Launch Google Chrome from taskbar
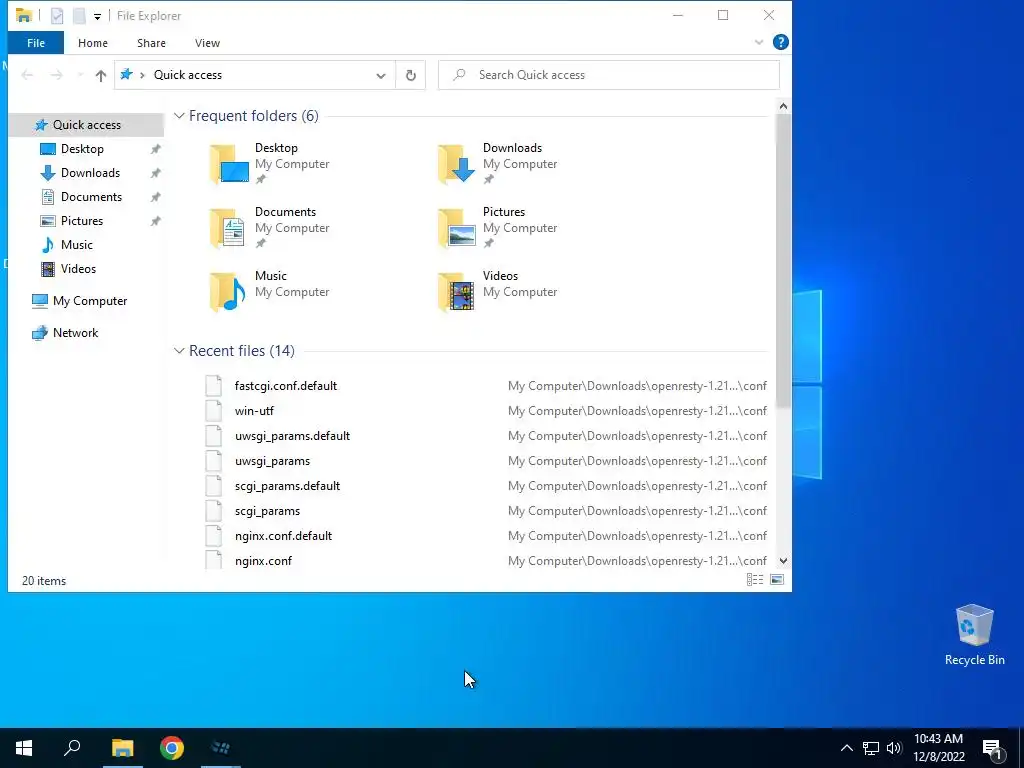The image size is (1024, 768). coord(172,748)
